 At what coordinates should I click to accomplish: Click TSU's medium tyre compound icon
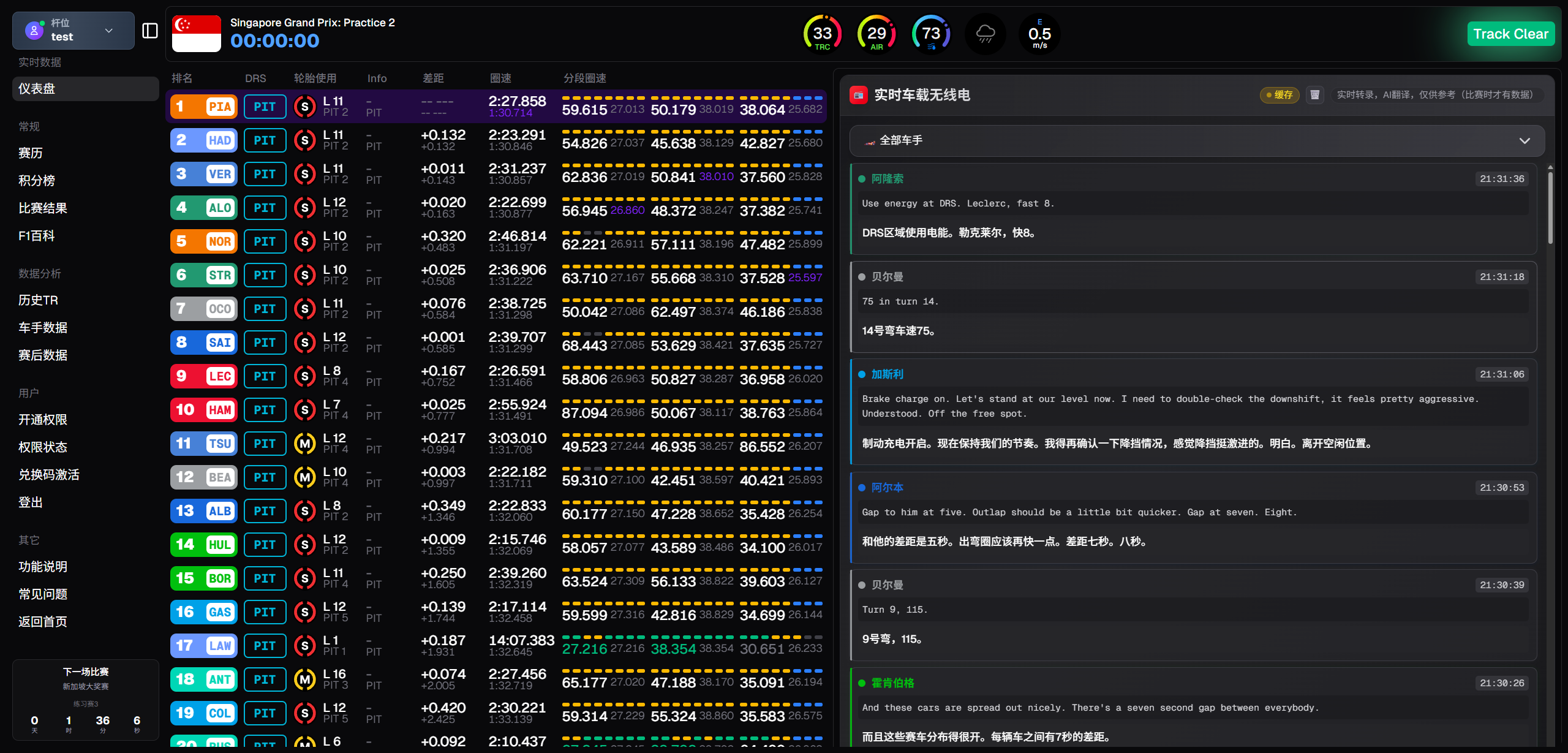click(x=304, y=444)
